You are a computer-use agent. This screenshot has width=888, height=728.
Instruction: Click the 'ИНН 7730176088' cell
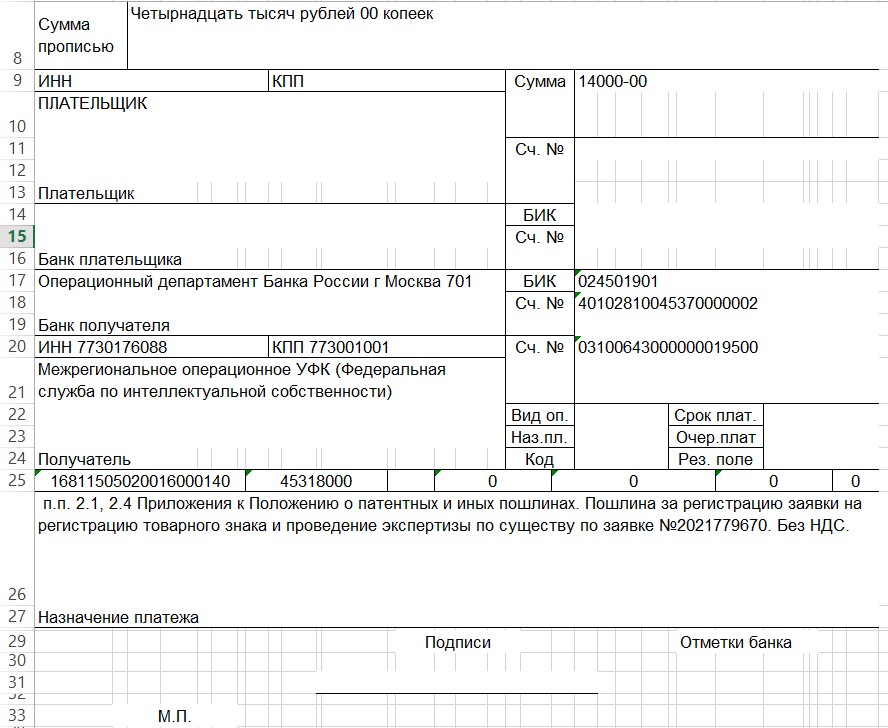click(x=152, y=347)
